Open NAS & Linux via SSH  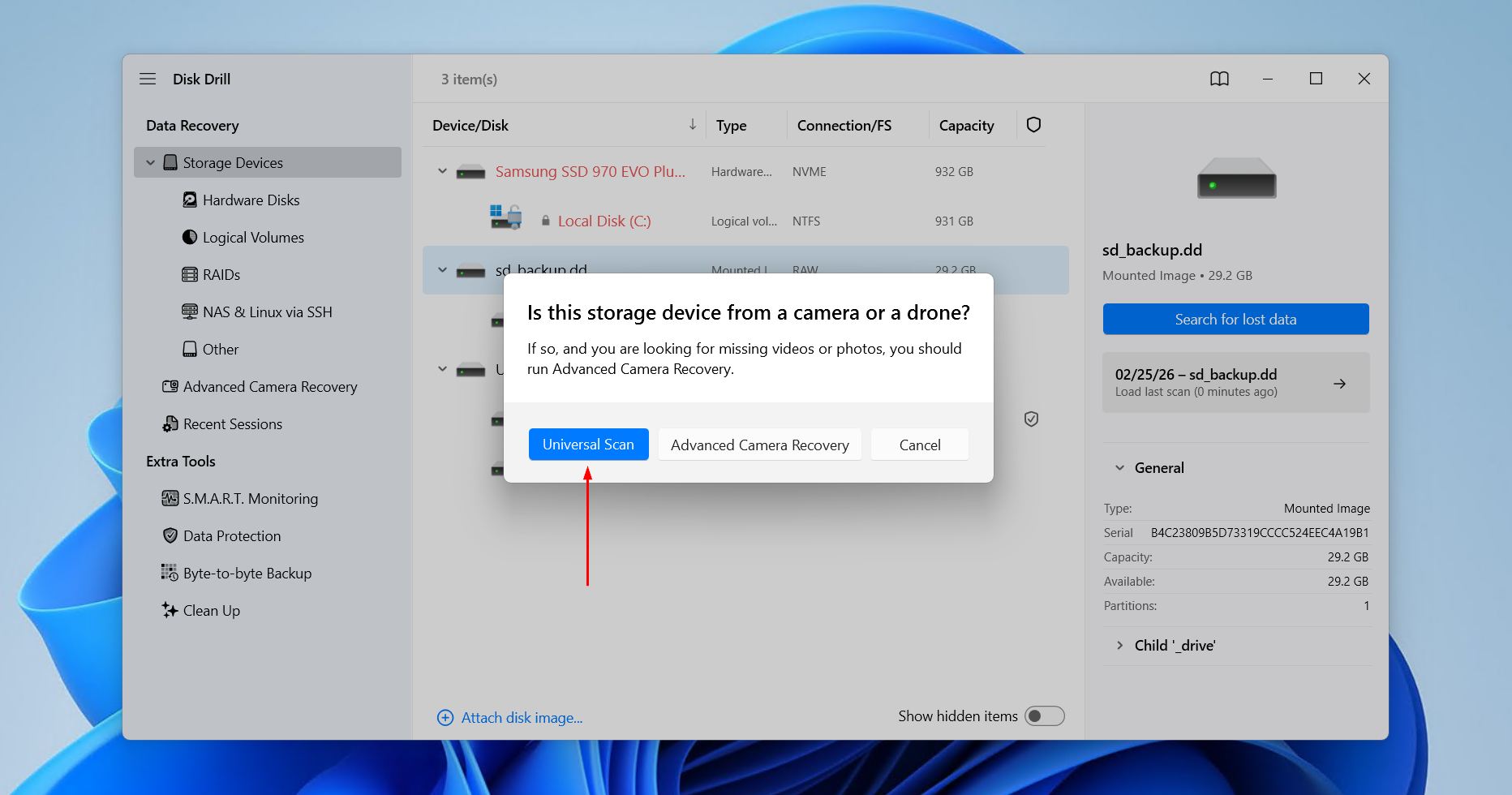tap(267, 312)
